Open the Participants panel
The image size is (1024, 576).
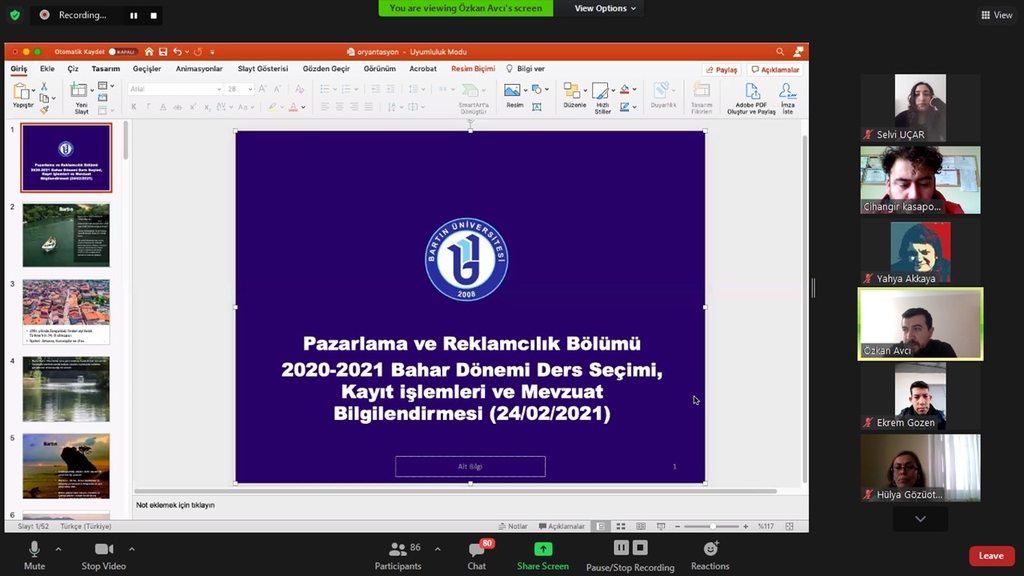click(398, 549)
